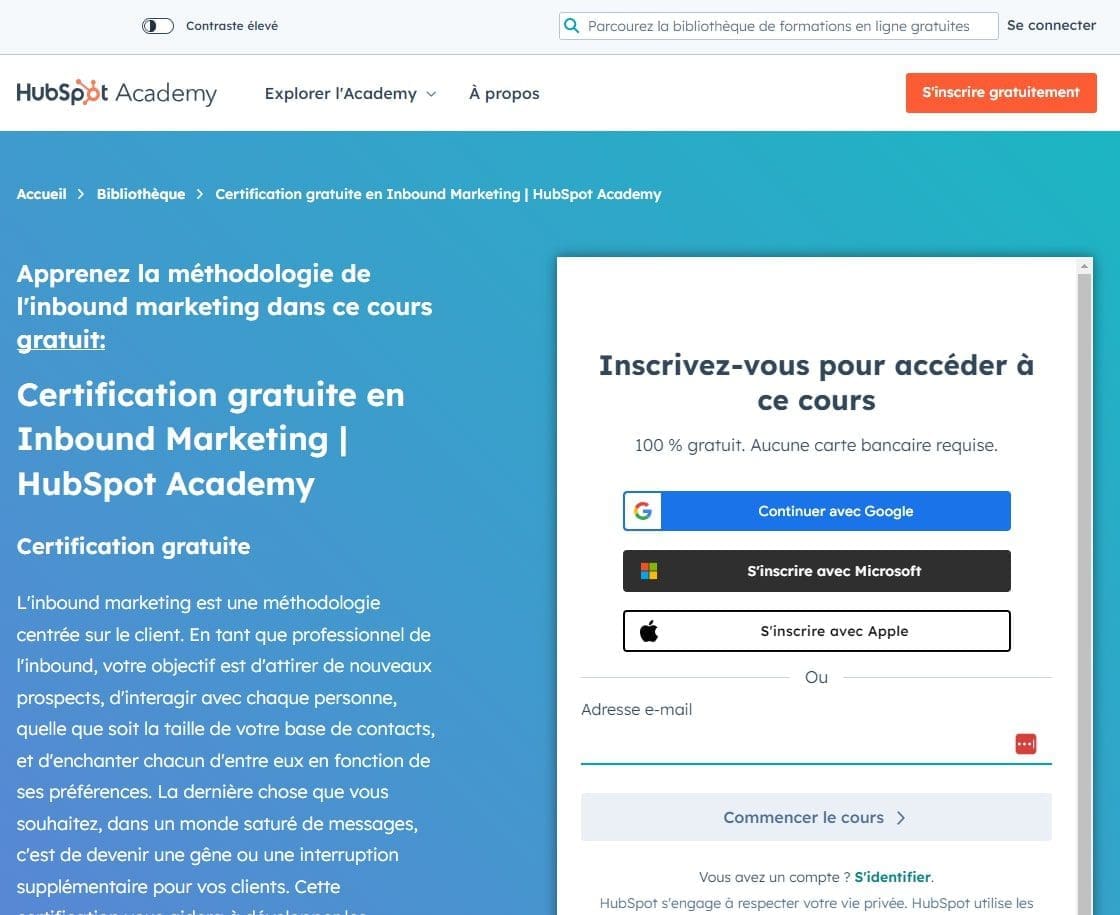Open the À propos menu item

(x=504, y=94)
